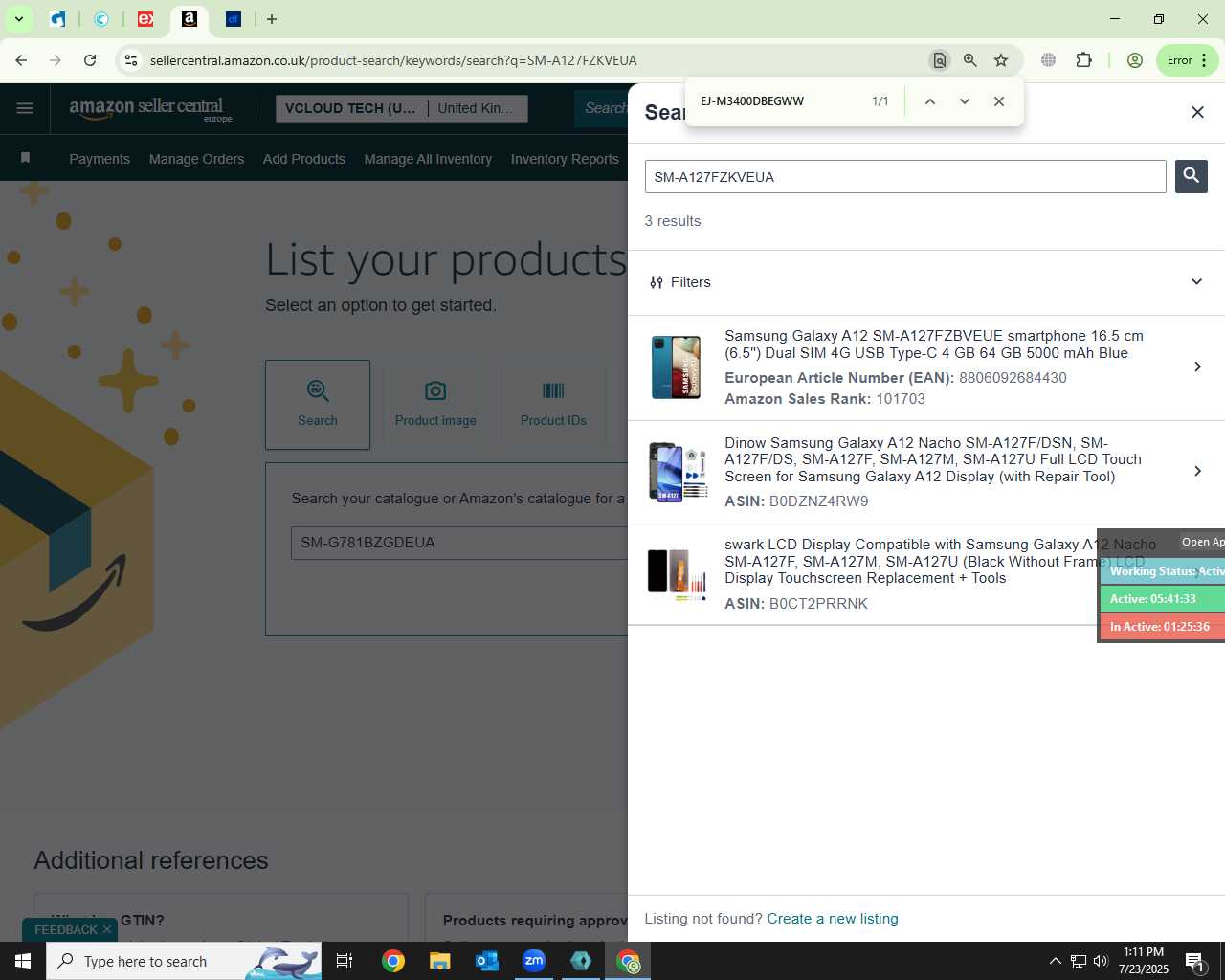
Task: Close the product search side panel
Action: (1197, 112)
